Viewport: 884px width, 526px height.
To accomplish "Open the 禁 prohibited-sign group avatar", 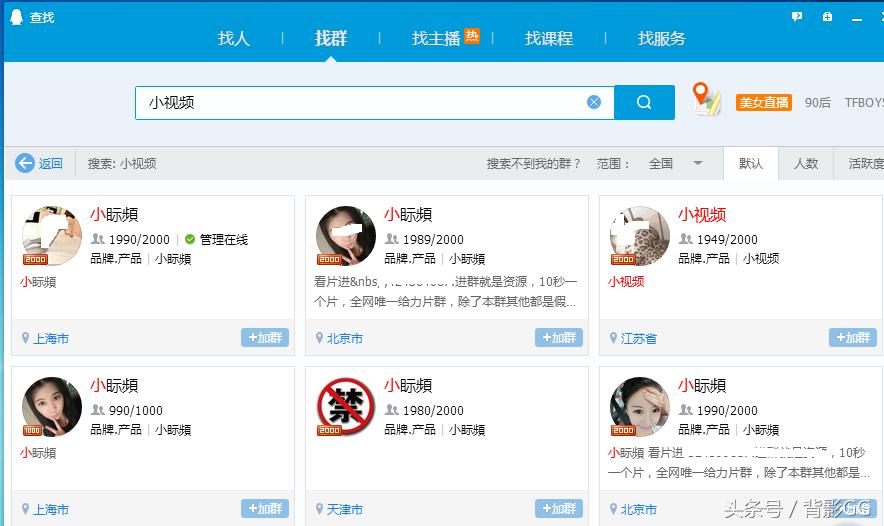I will (x=346, y=406).
